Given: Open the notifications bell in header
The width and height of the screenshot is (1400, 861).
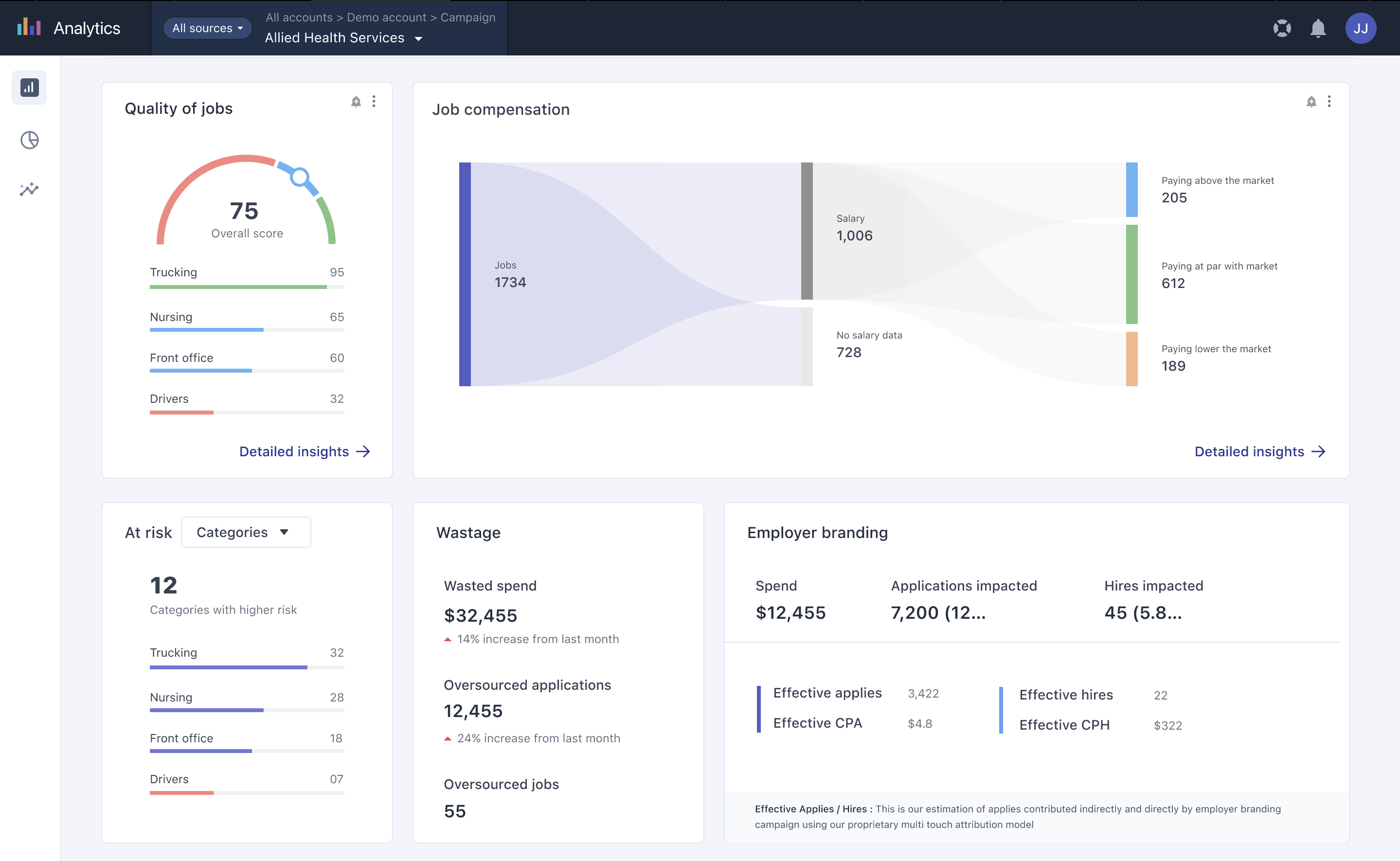Looking at the screenshot, I should pyautogui.click(x=1317, y=28).
